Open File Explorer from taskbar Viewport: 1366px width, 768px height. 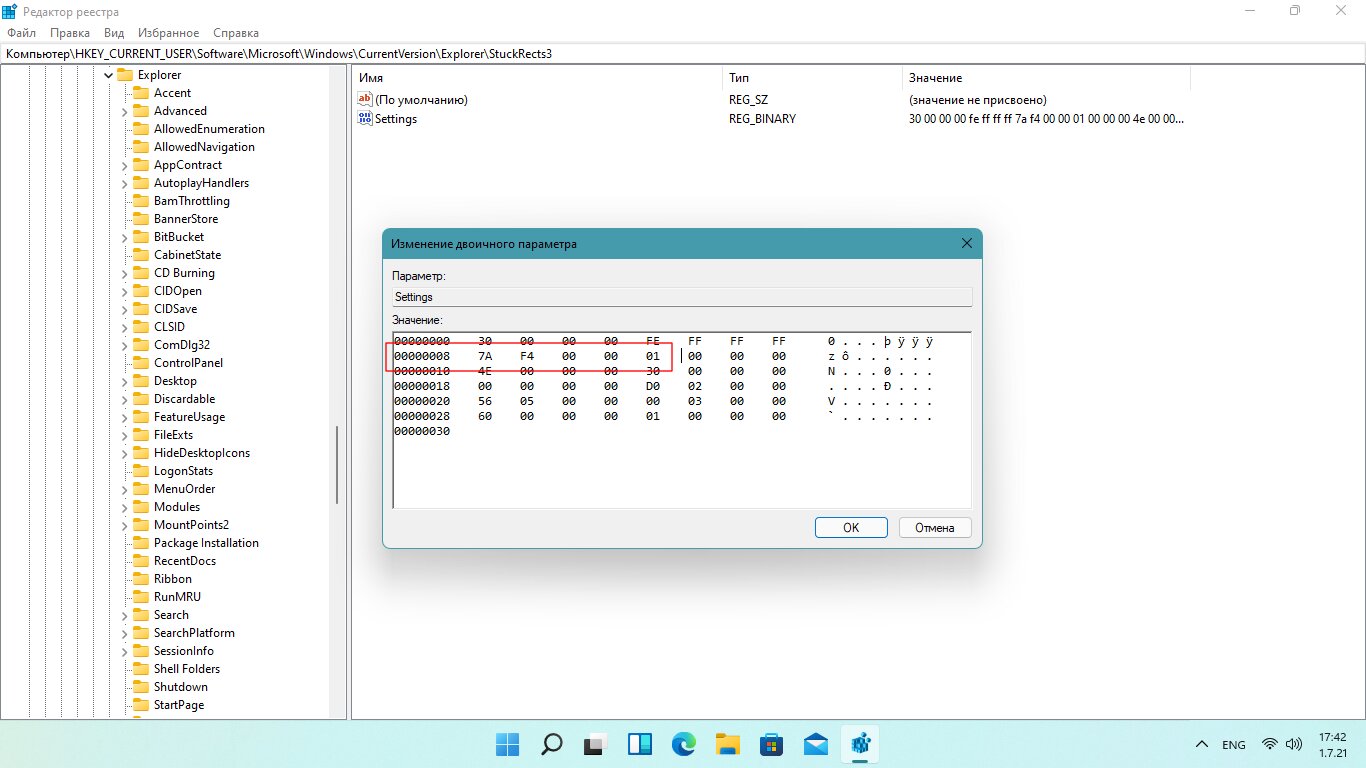pyautogui.click(x=727, y=744)
